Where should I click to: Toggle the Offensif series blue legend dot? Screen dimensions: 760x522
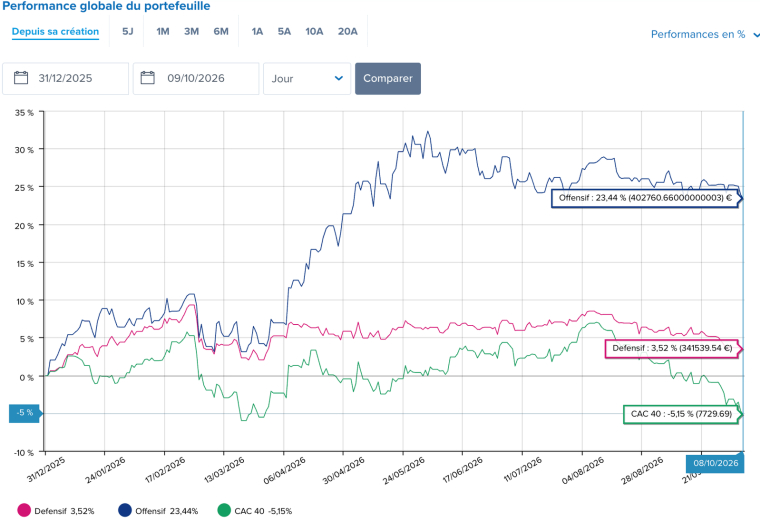click(125, 510)
